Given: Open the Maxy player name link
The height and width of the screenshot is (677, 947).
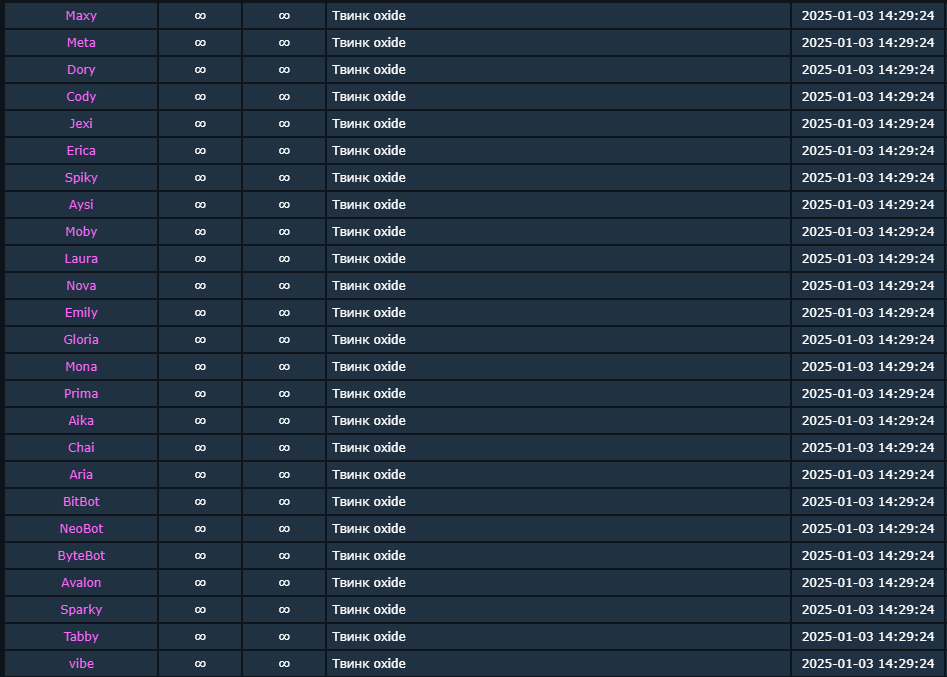Looking at the screenshot, I should point(81,16).
